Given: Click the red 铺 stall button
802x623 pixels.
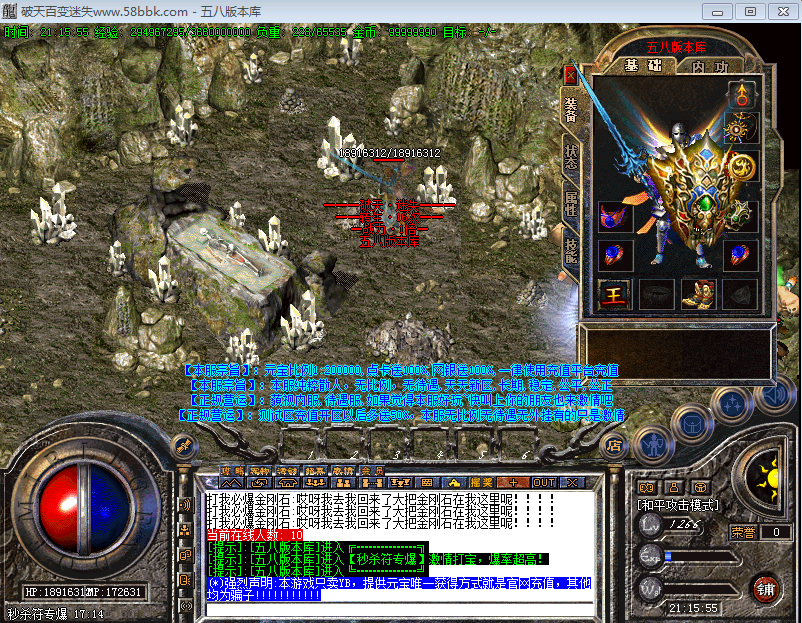Looking at the screenshot, I should pos(765,590).
